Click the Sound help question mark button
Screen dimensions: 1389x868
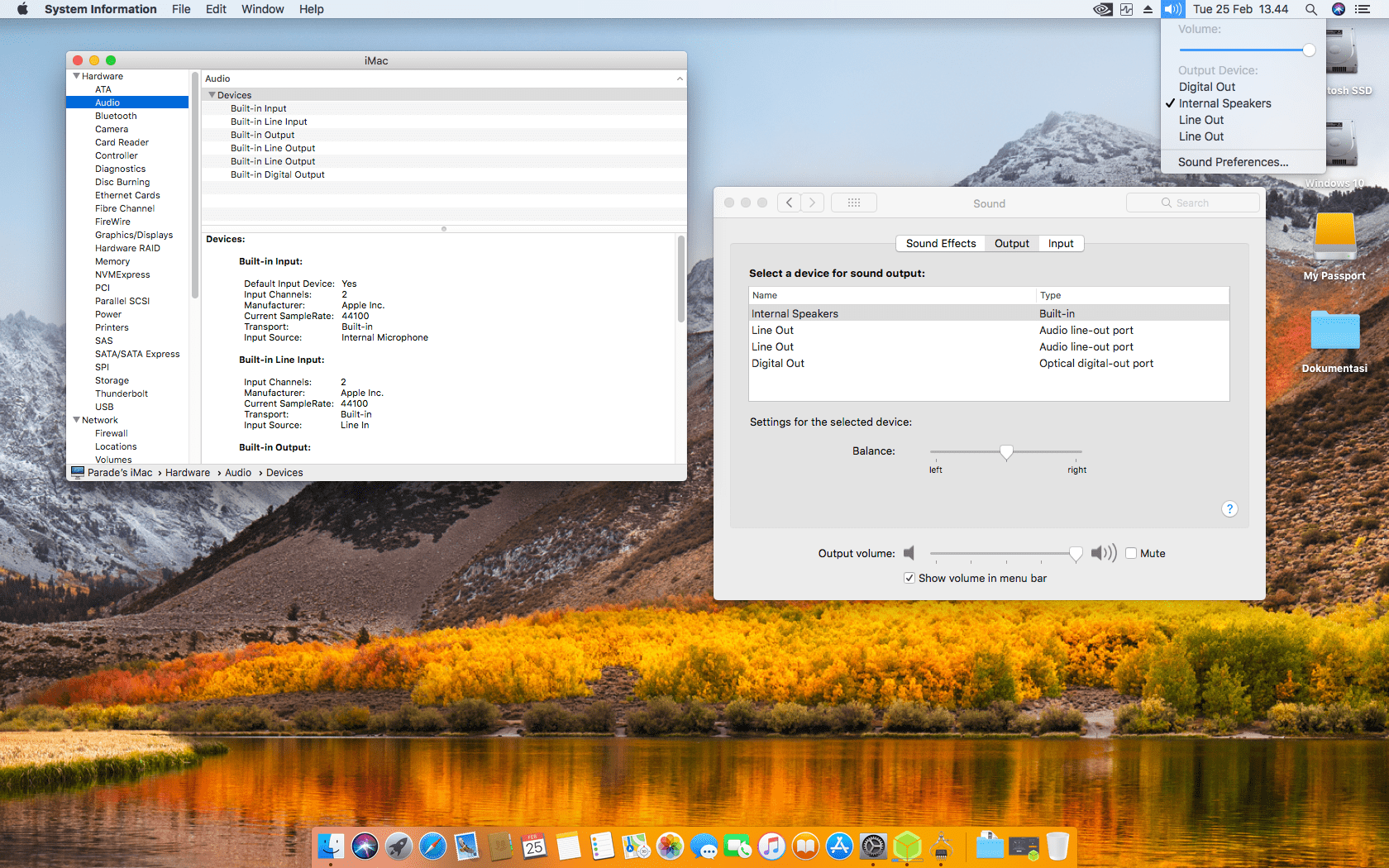click(x=1229, y=509)
